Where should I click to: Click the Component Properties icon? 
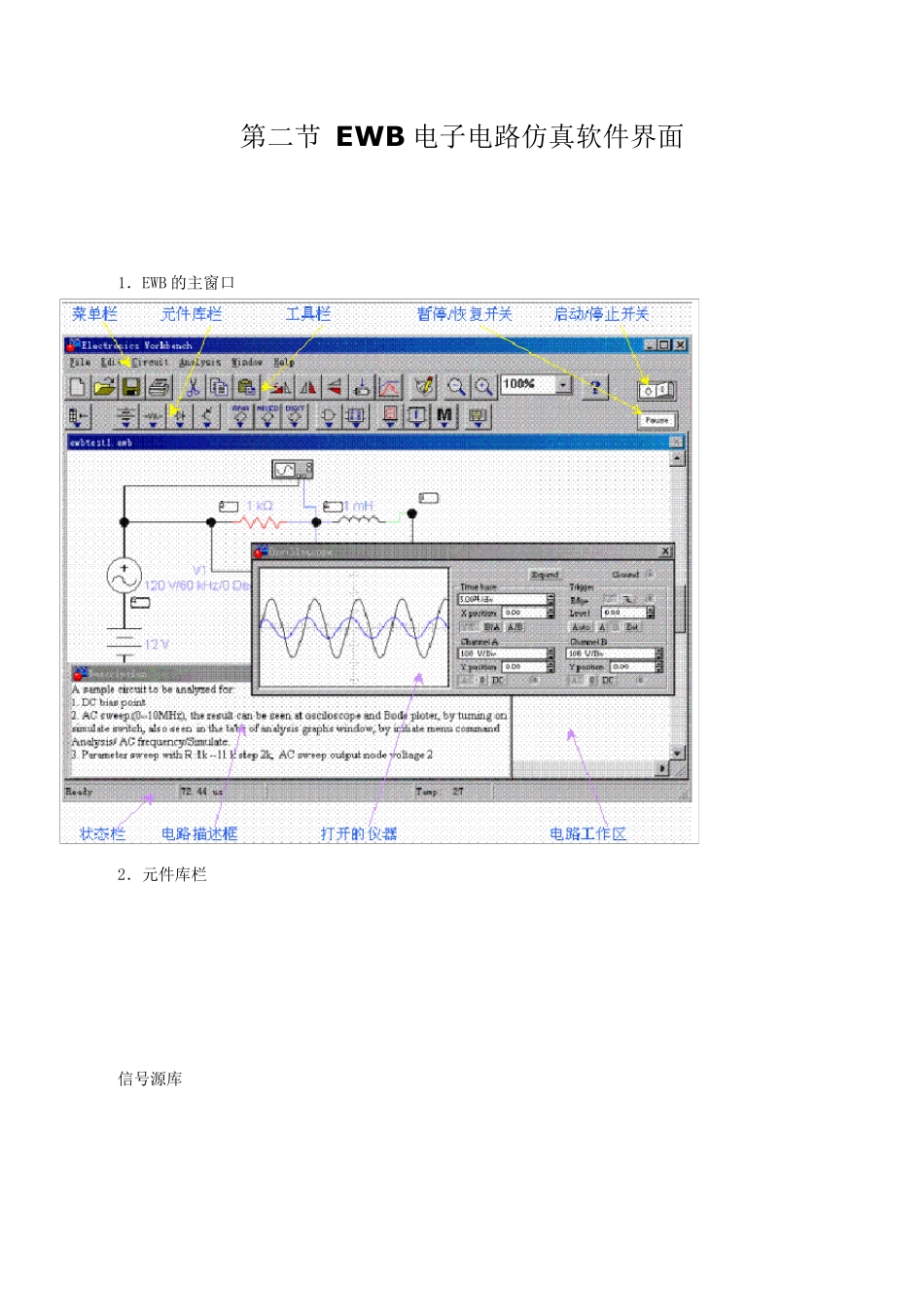[425, 387]
